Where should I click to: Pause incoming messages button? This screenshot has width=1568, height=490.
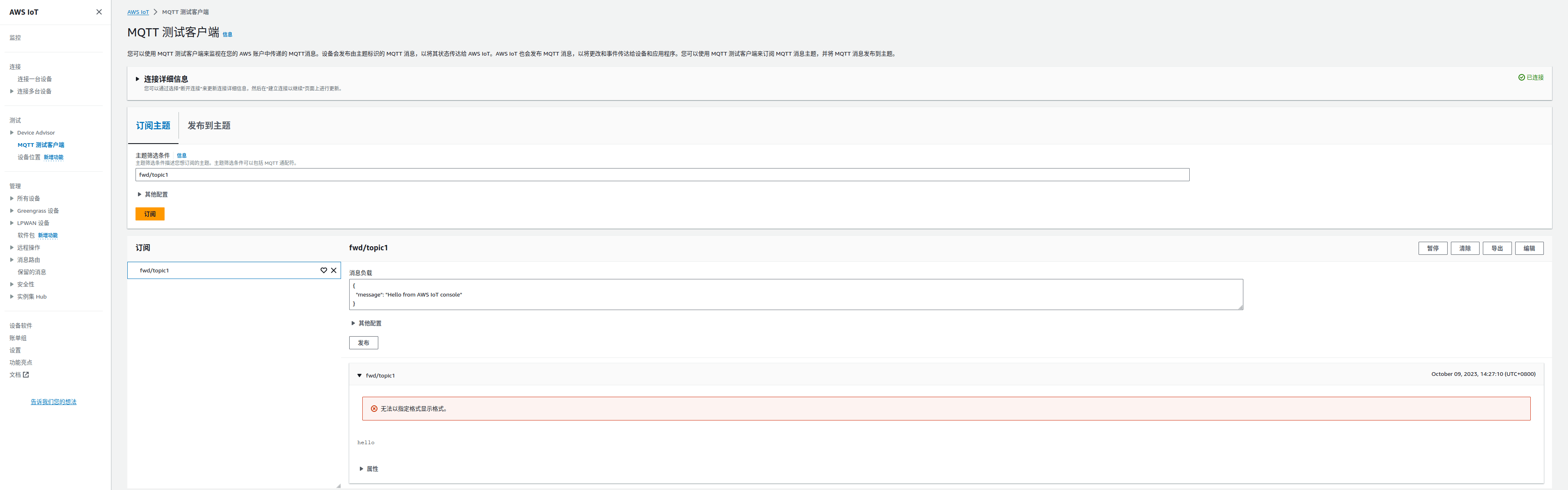pos(1432,248)
